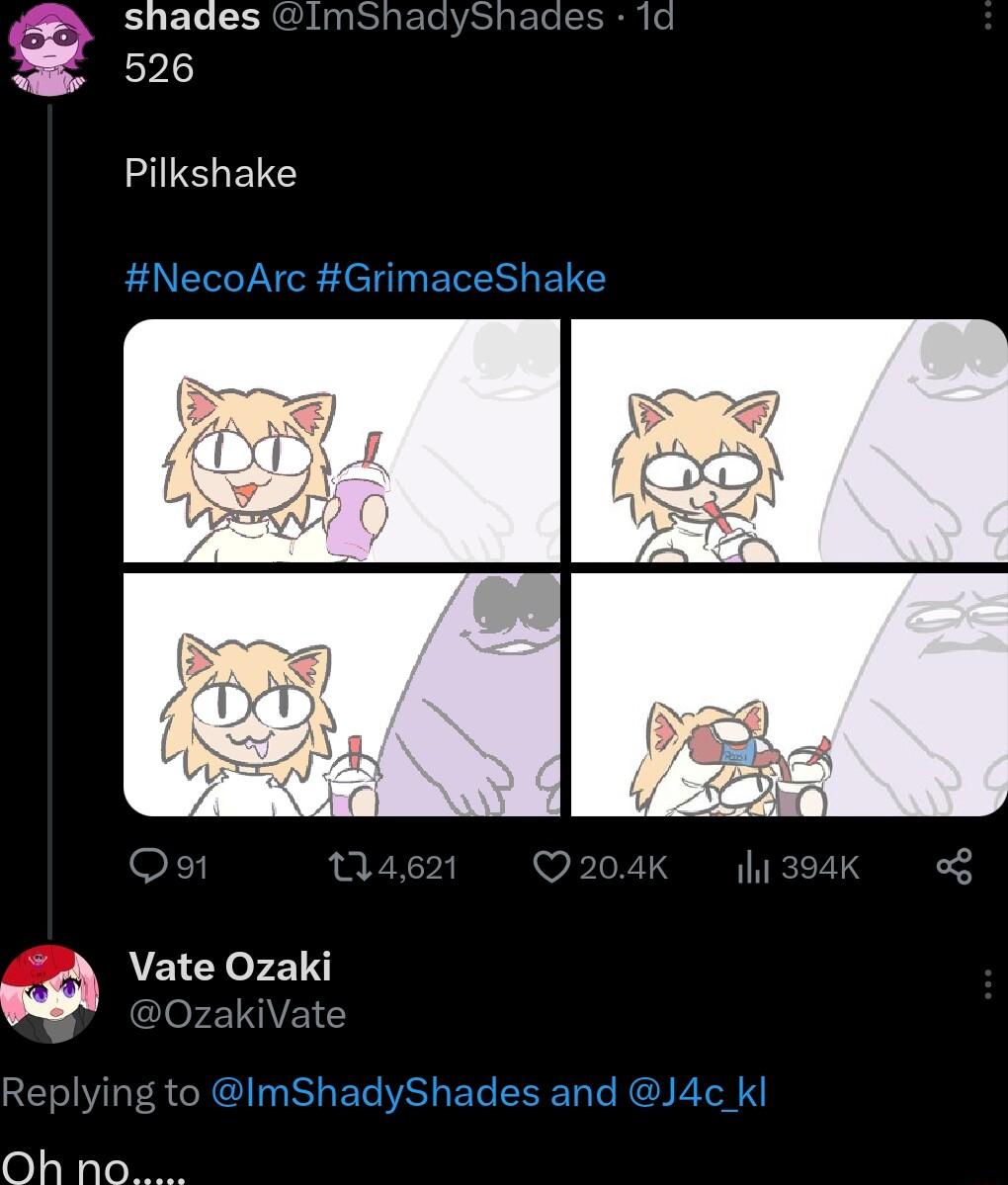
Task: Share the tweet via share icon
Action: pos(954,867)
